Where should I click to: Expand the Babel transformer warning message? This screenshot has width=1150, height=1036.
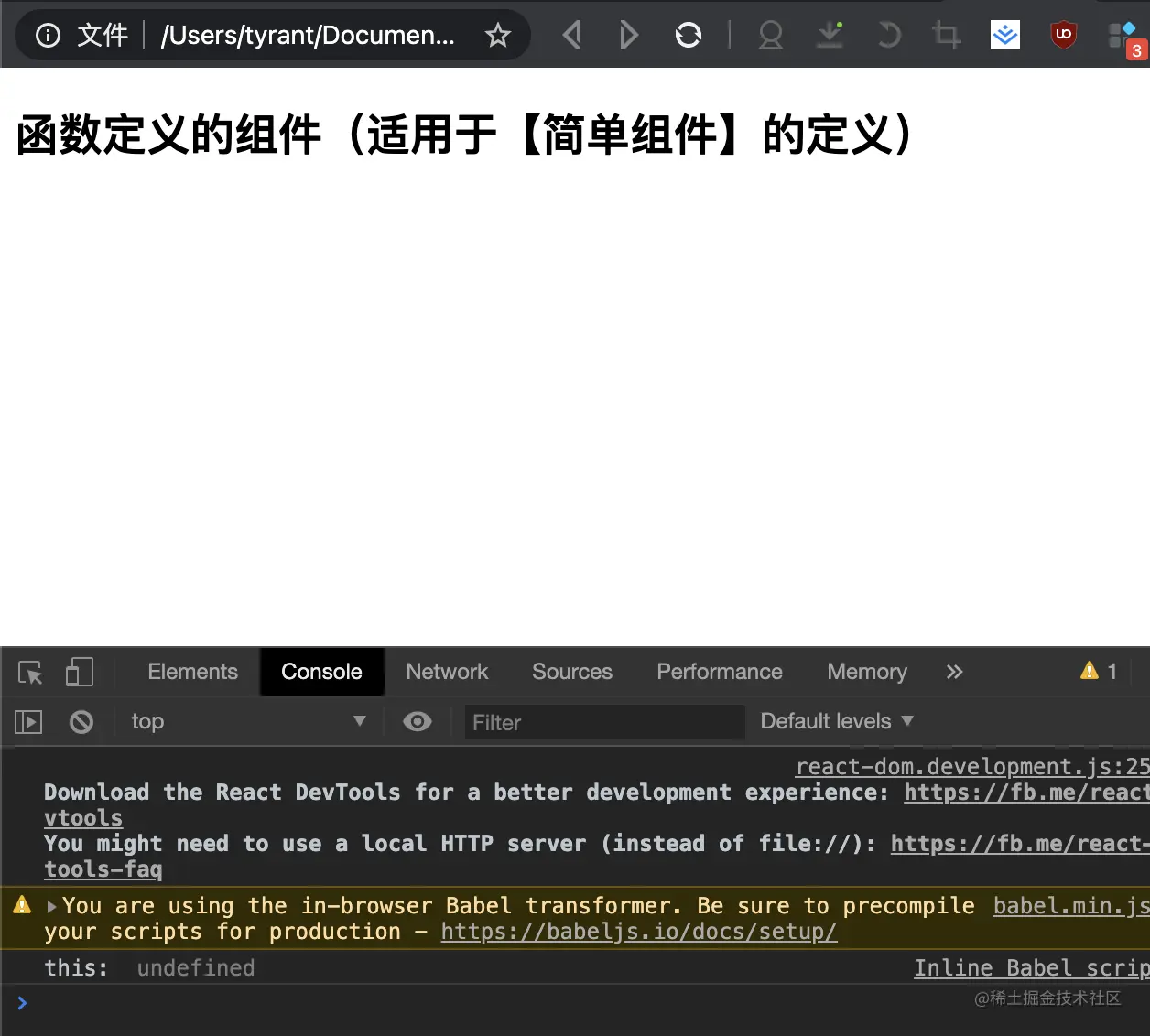click(51, 906)
